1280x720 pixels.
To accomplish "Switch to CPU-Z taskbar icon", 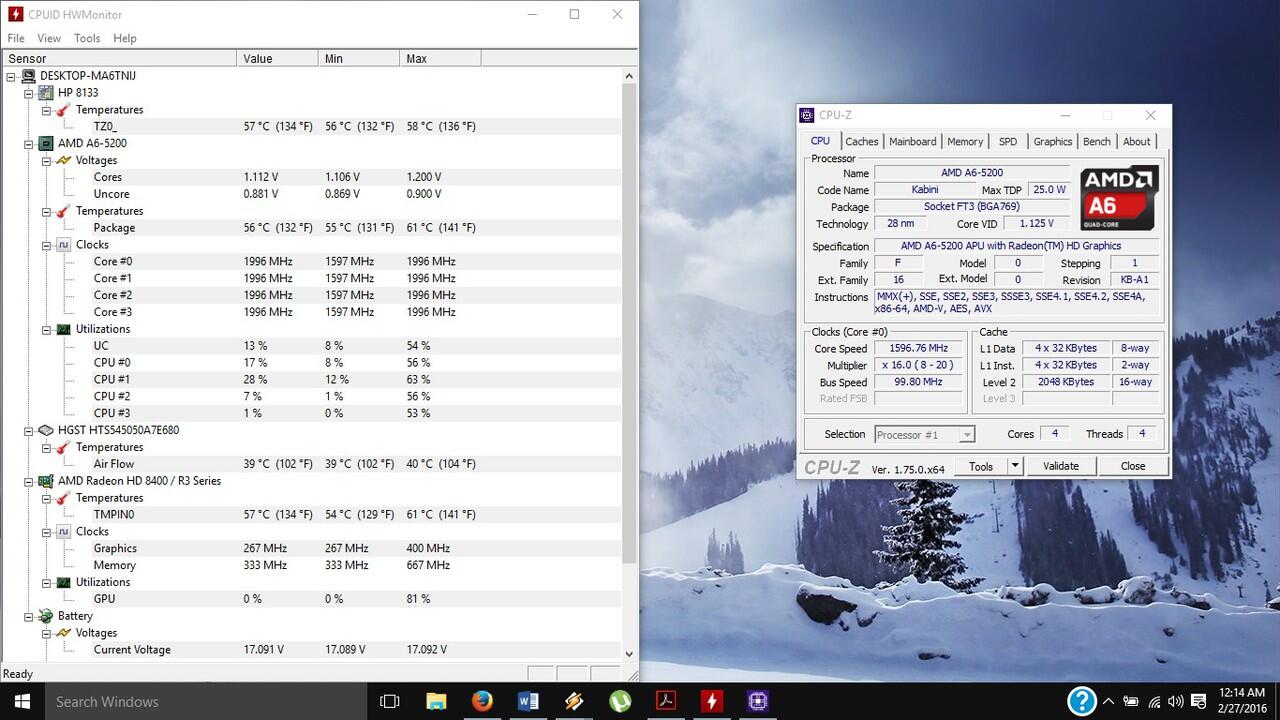I will coord(758,702).
